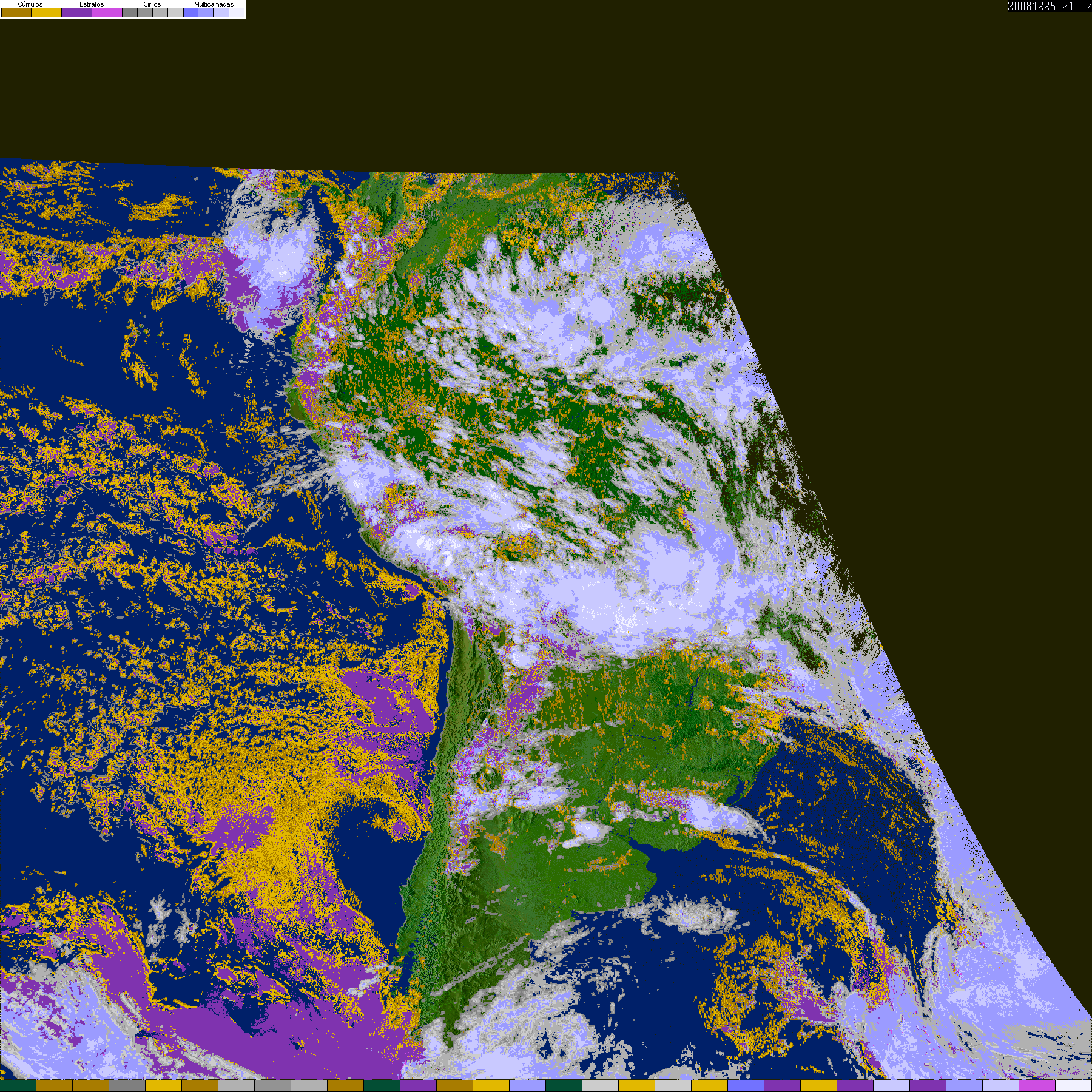Click the Multicamadas legend label

click(214, 4)
